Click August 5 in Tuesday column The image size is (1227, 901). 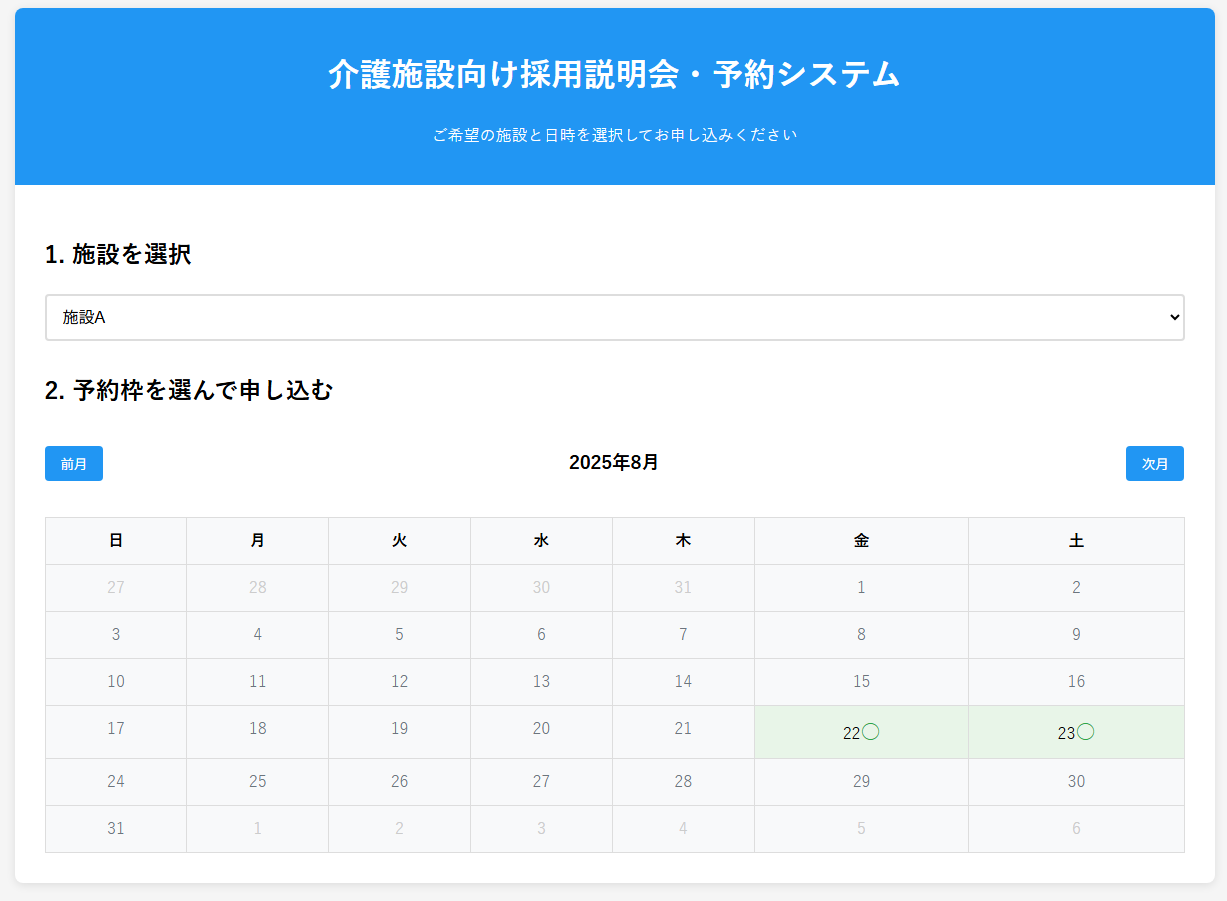(x=399, y=635)
